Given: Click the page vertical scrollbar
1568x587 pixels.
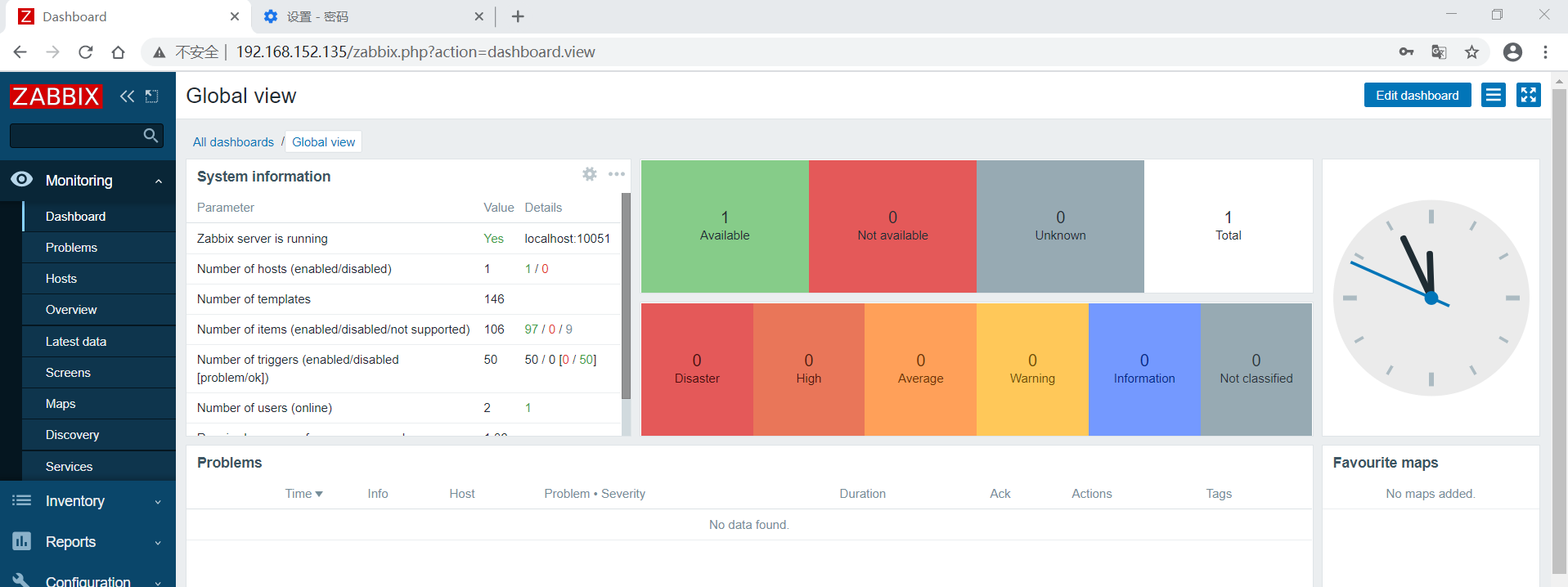Looking at the screenshot, I should click(1559, 331).
